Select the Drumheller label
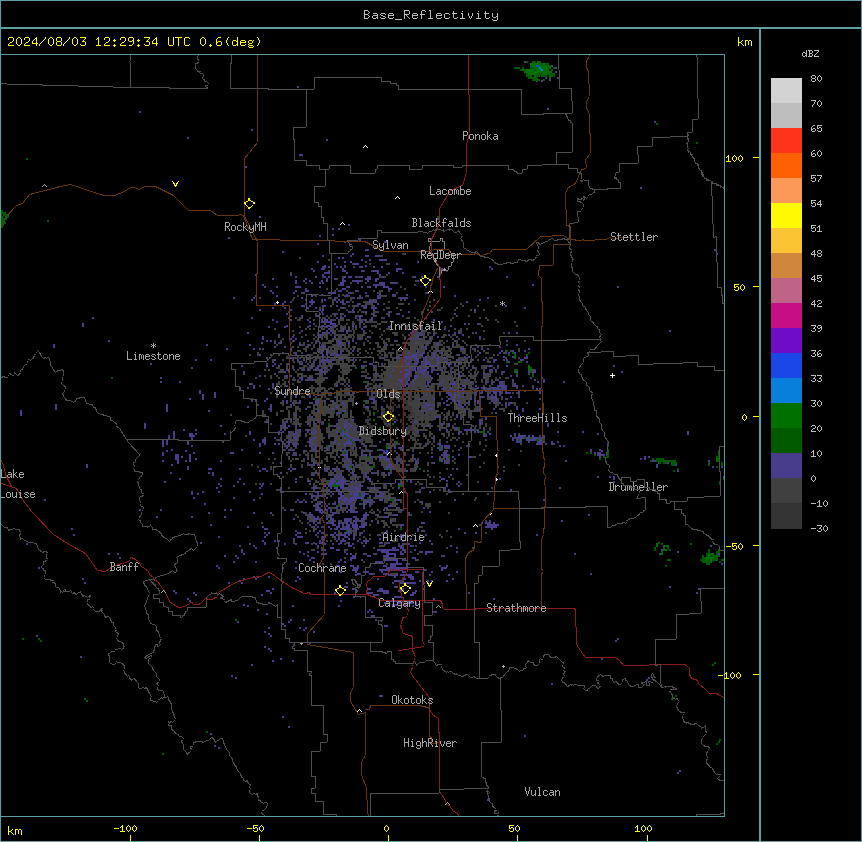The height and width of the screenshot is (842, 862). (638, 487)
